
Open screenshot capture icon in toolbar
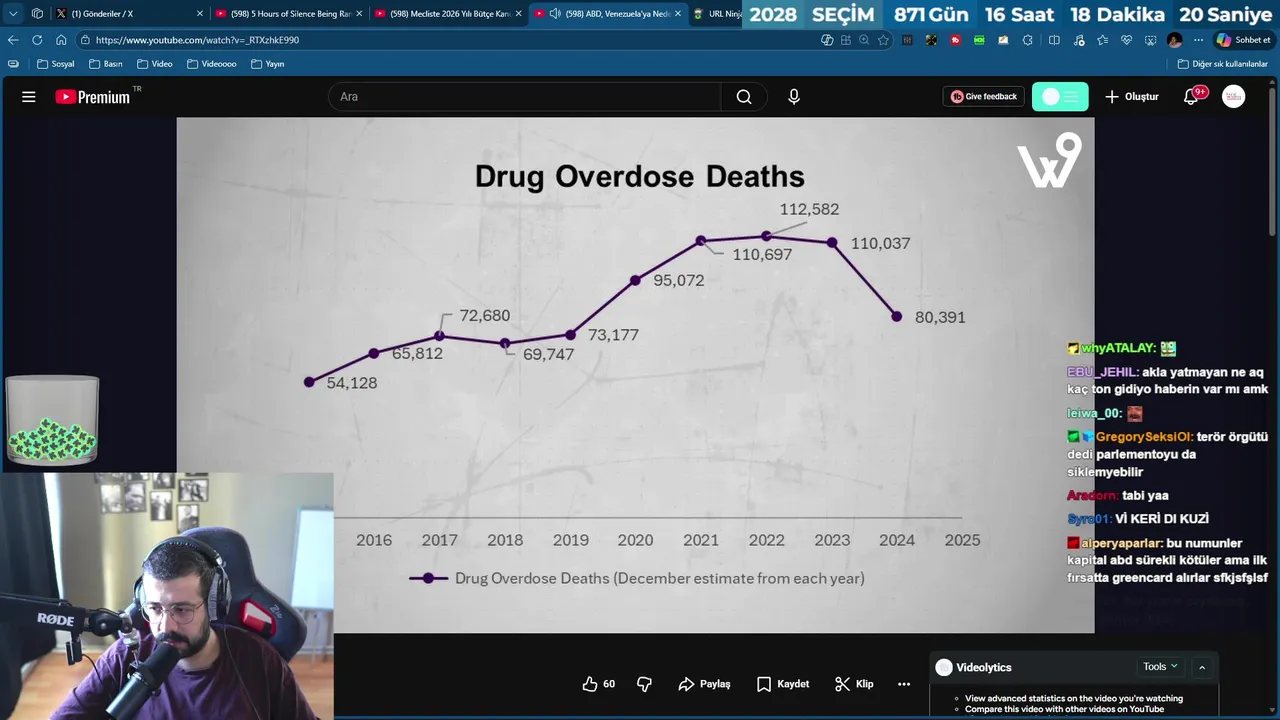[x=1150, y=40]
